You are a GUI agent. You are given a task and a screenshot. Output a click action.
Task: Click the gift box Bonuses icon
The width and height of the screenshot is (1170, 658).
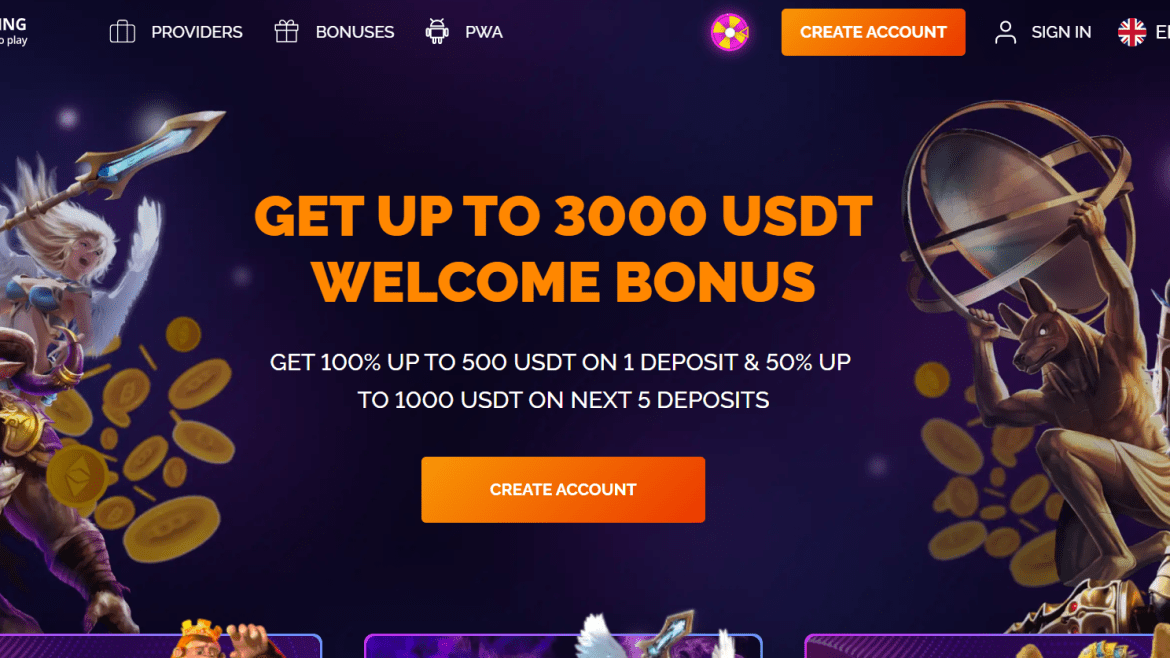(x=287, y=31)
